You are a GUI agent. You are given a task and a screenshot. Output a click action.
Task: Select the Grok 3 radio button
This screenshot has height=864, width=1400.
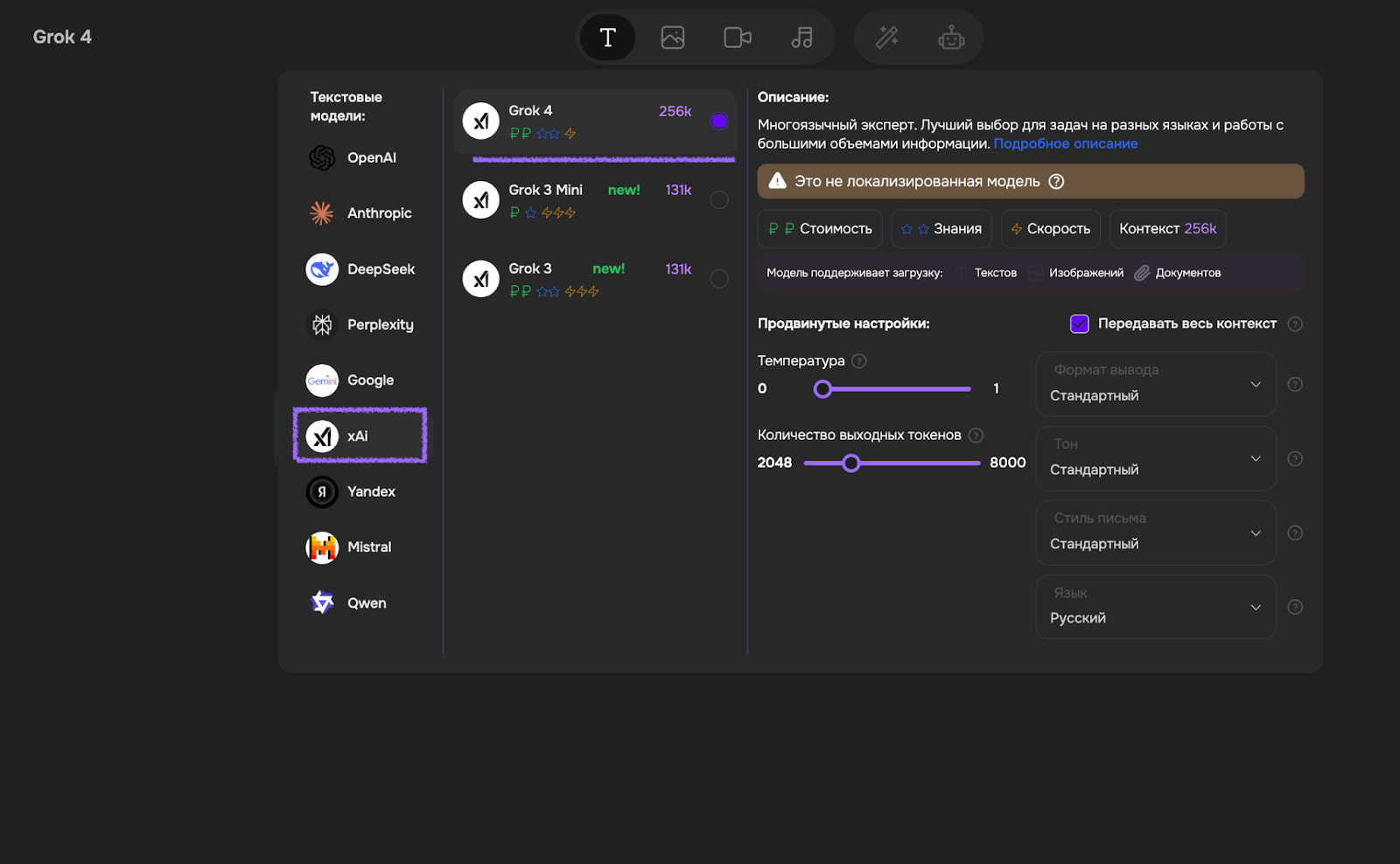click(719, 279)
